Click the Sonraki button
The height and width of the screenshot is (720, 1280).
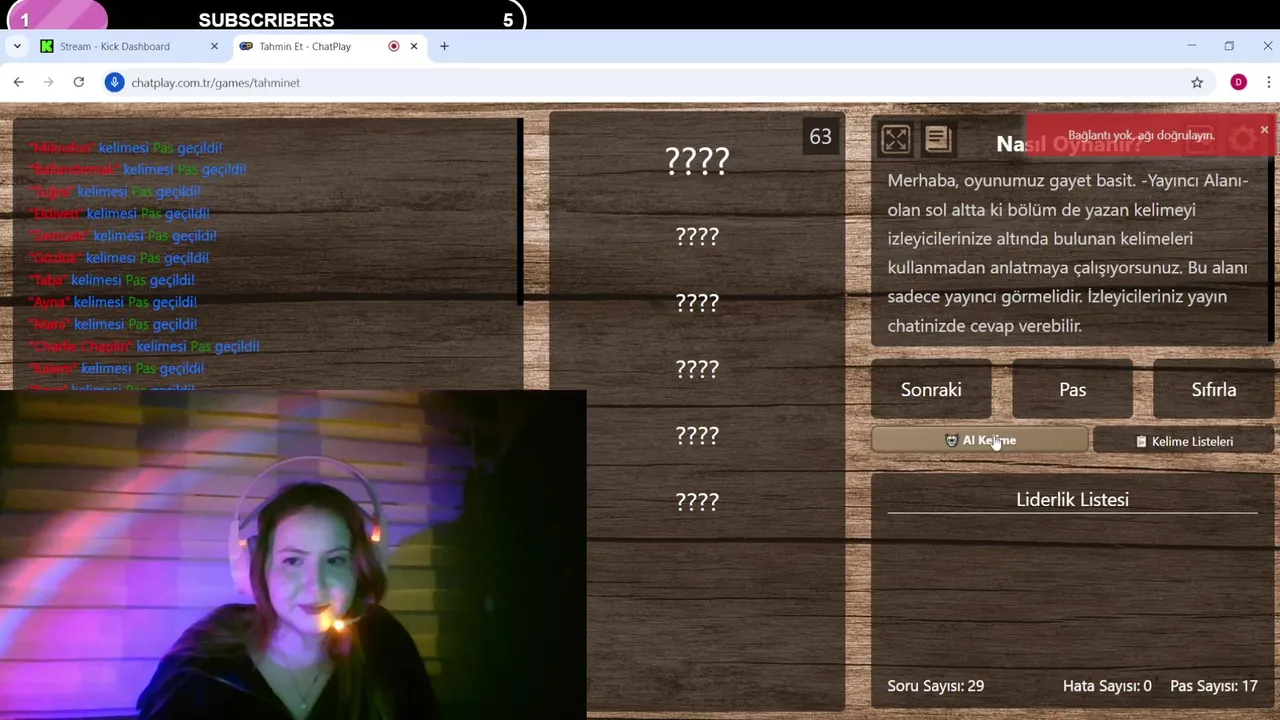tap(931, 390)
